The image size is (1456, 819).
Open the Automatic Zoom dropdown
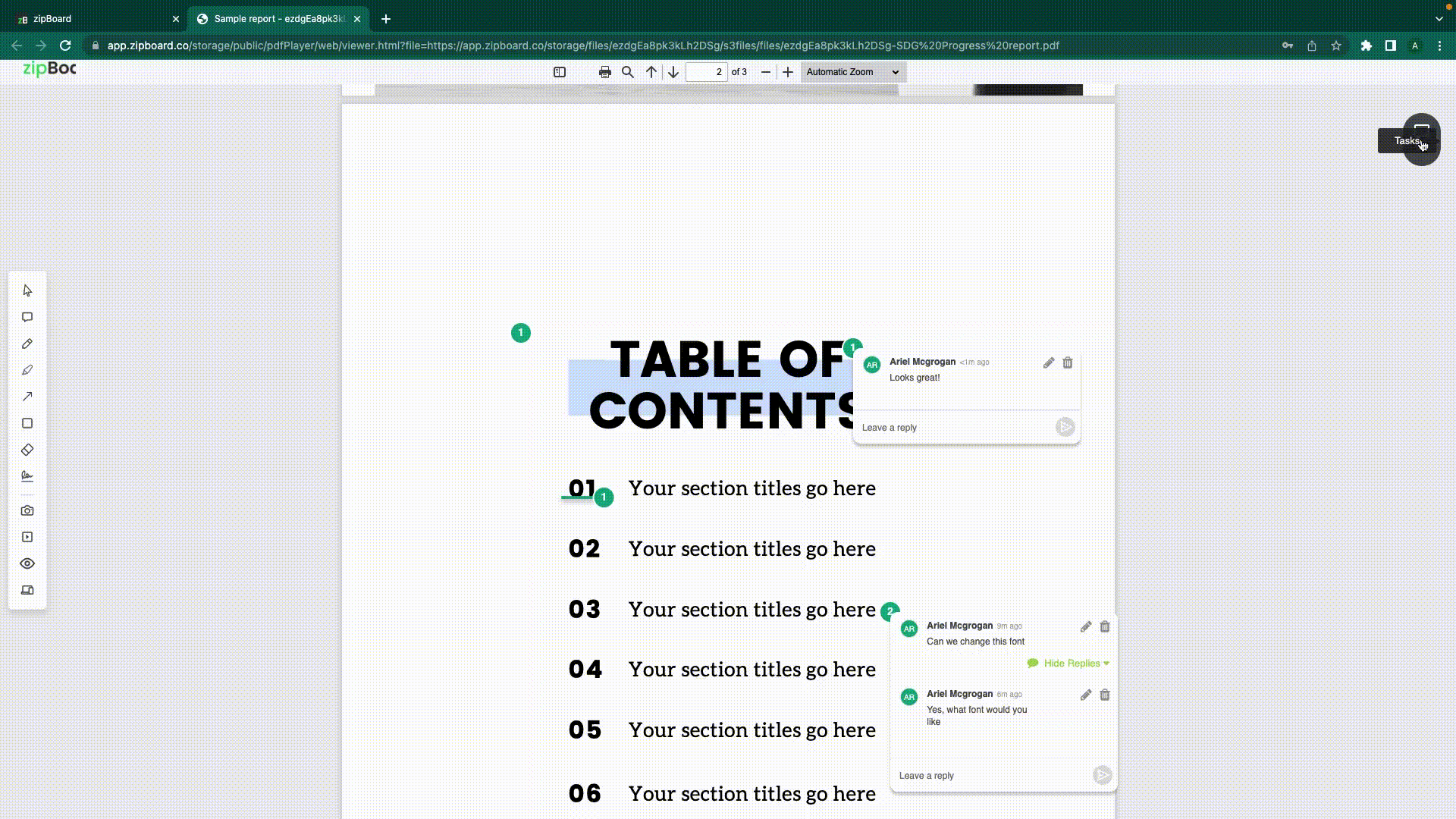click(x=852, y=72)
